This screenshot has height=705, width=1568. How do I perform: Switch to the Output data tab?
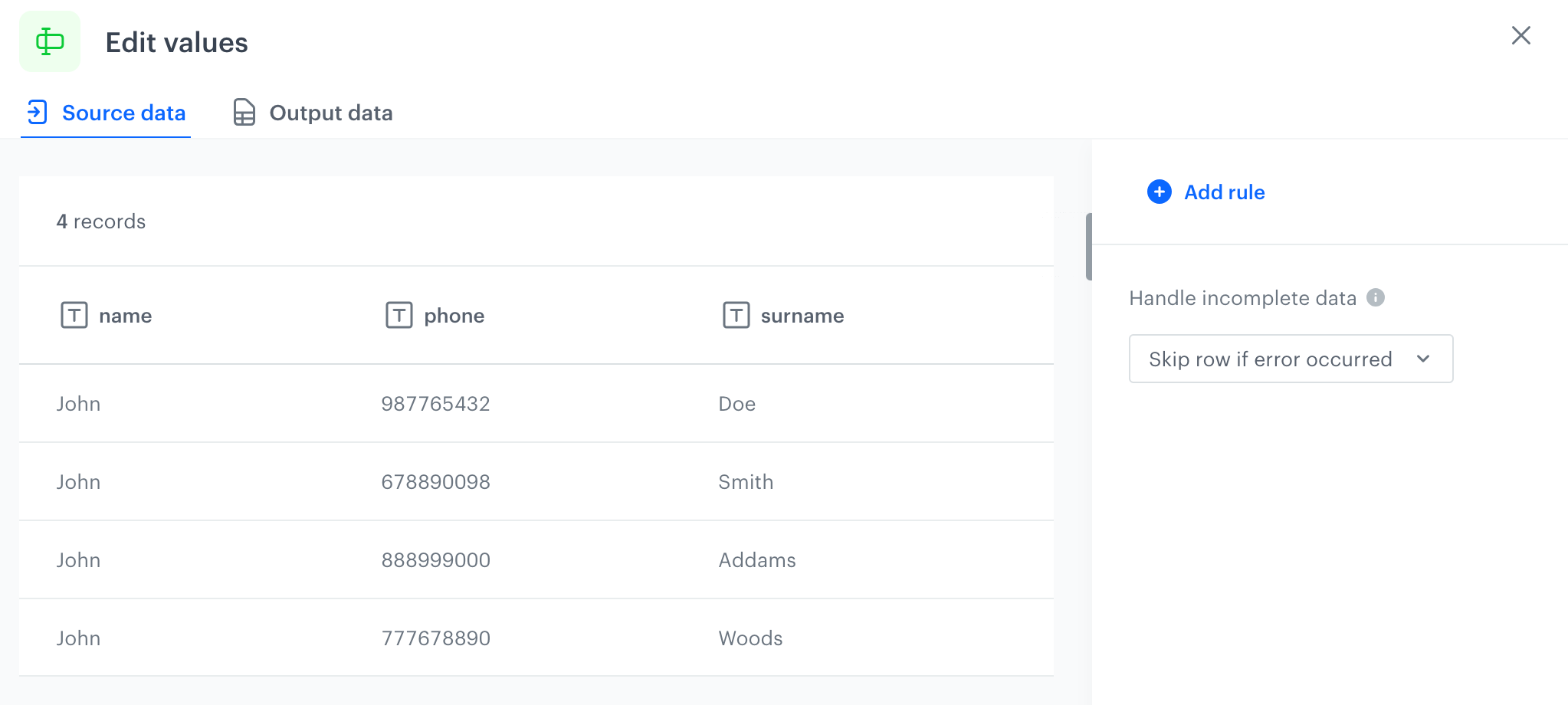(330, 113)
